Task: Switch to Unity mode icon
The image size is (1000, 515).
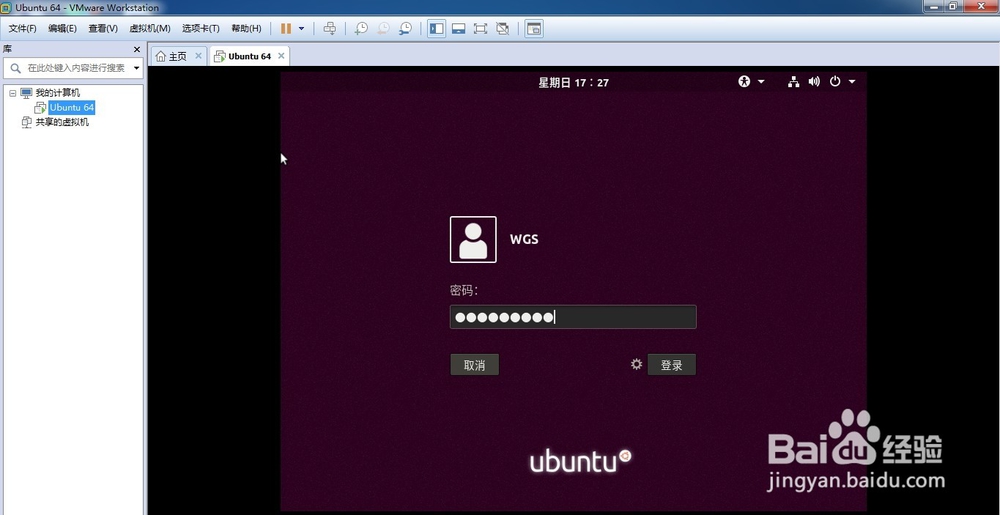Action: (x=503, y=29)
